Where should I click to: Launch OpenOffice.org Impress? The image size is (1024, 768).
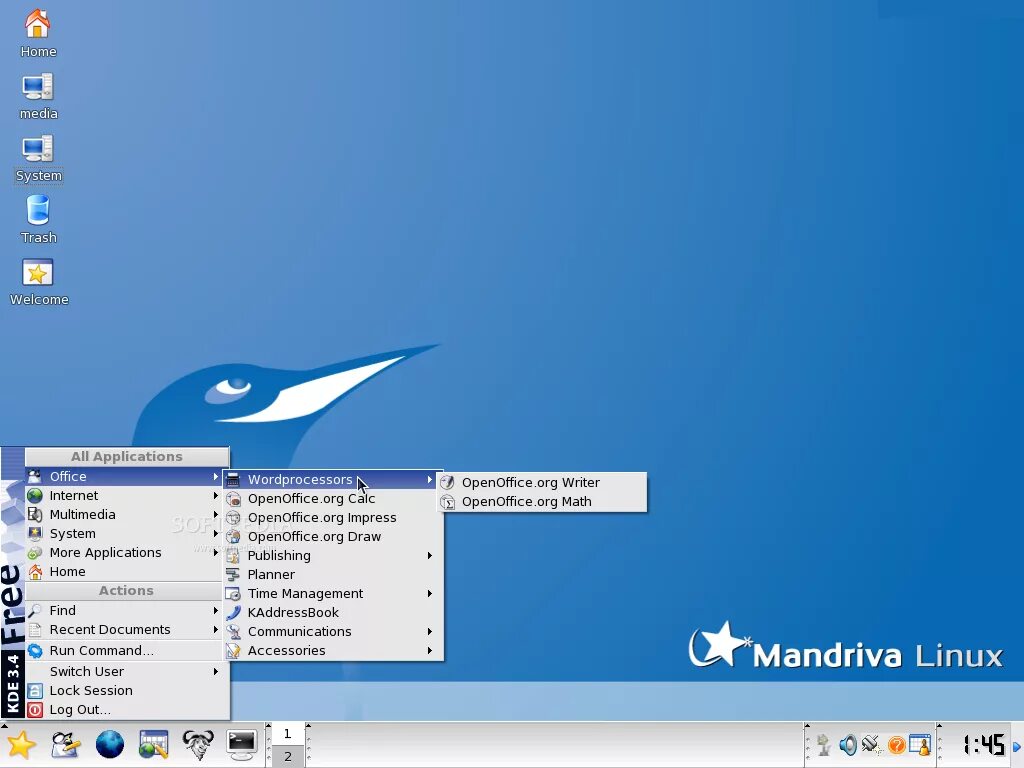333,517
